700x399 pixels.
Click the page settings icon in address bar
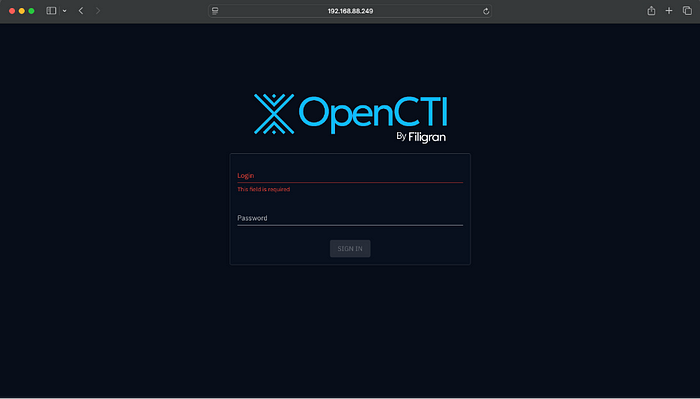[x=215, y=11]
